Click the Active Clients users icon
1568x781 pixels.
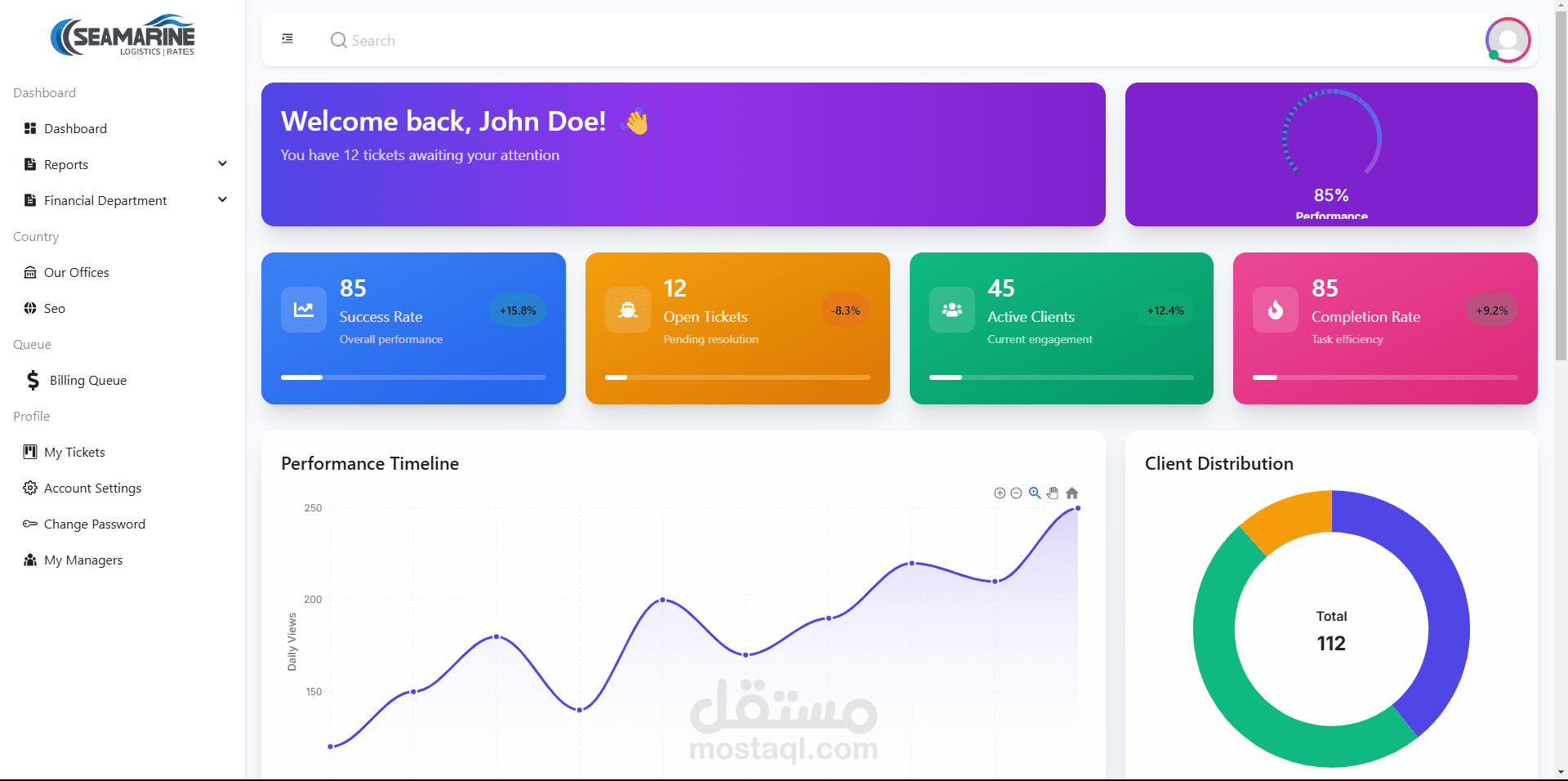(x=951, y=310)
